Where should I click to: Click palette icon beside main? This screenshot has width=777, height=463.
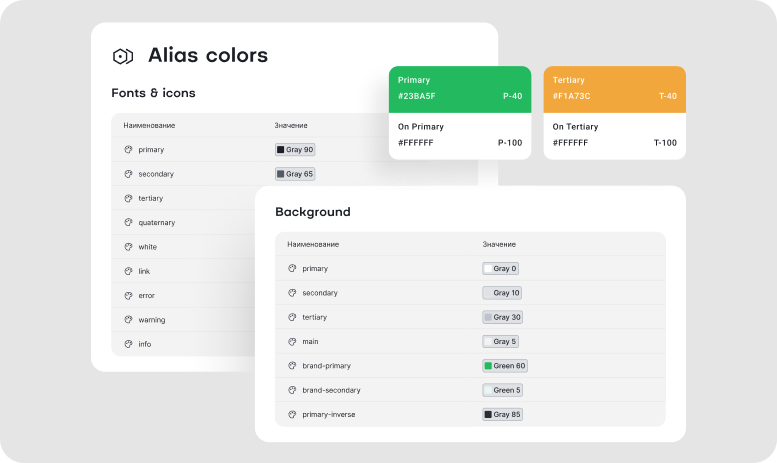click(292, 341)
